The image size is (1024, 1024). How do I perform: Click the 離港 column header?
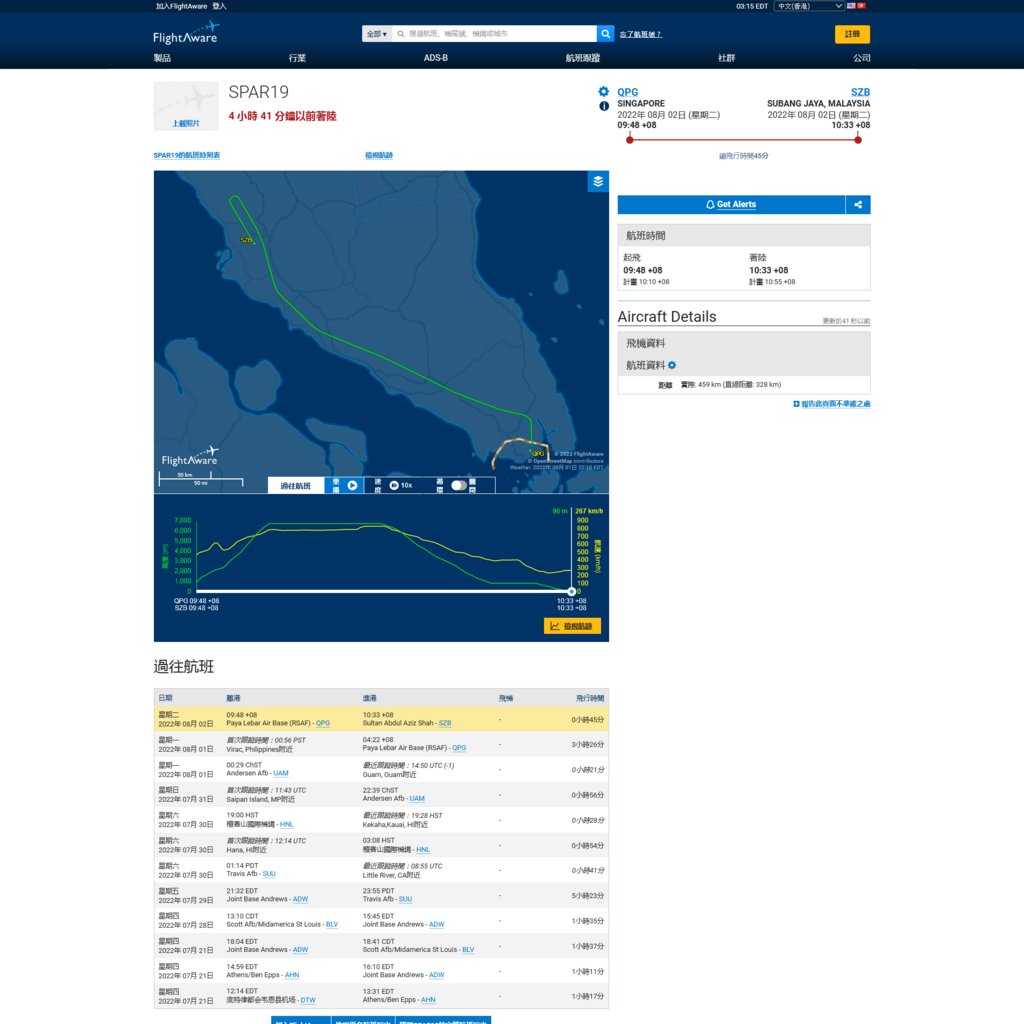(x=233, y=698)
